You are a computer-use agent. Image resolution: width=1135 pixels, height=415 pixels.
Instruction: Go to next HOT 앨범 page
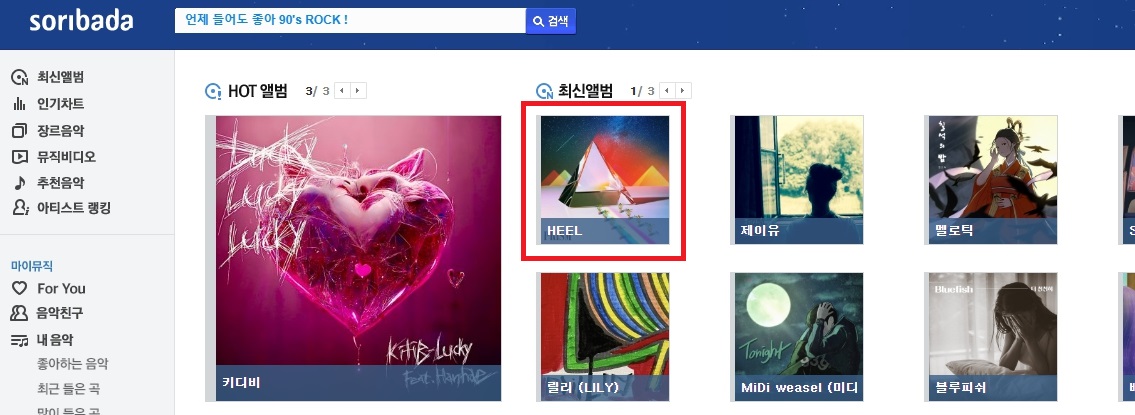click(x=358, y=91)
